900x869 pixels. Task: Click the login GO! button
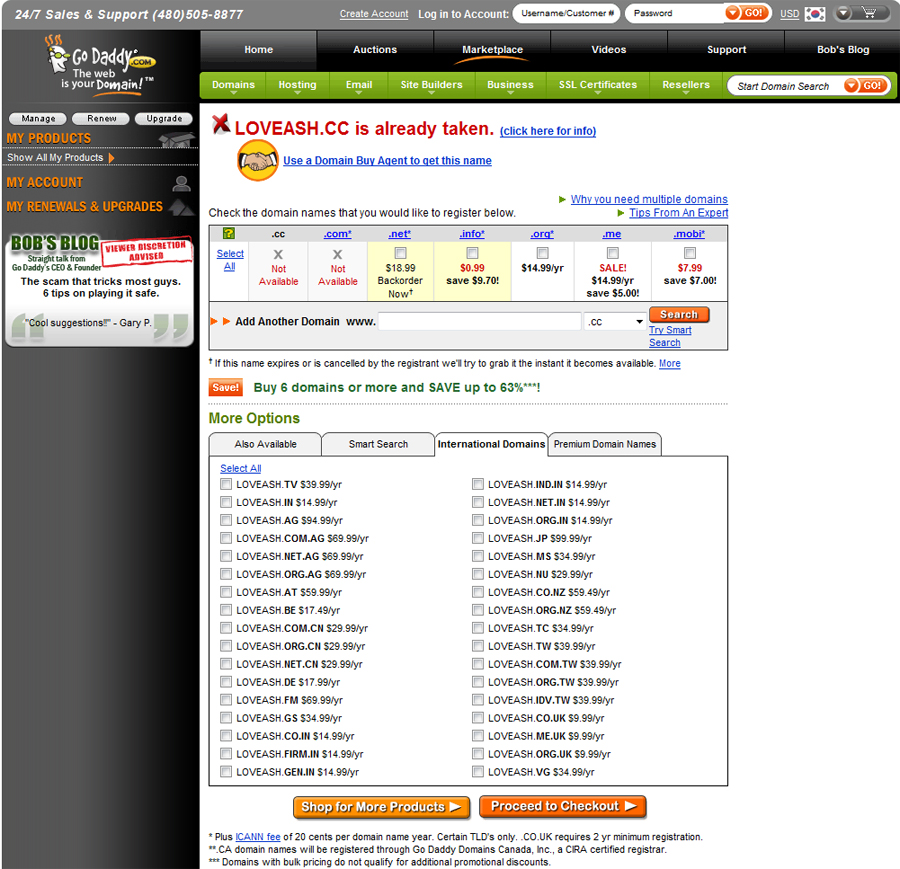point(747,13)
